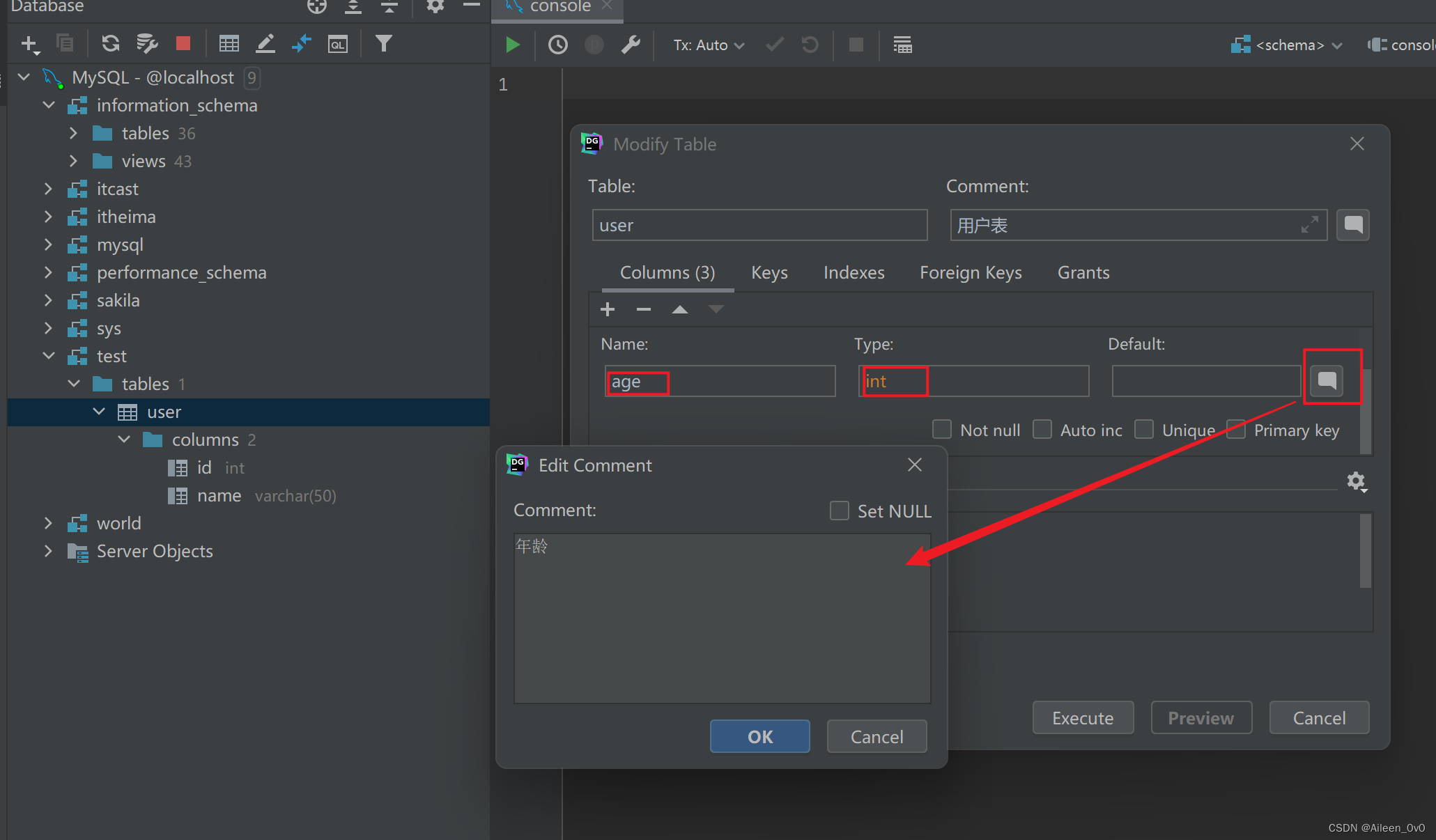The image size is (1436, 840).
Task: Click the remove column icon in Modify Table
Action: coord(643,309)
